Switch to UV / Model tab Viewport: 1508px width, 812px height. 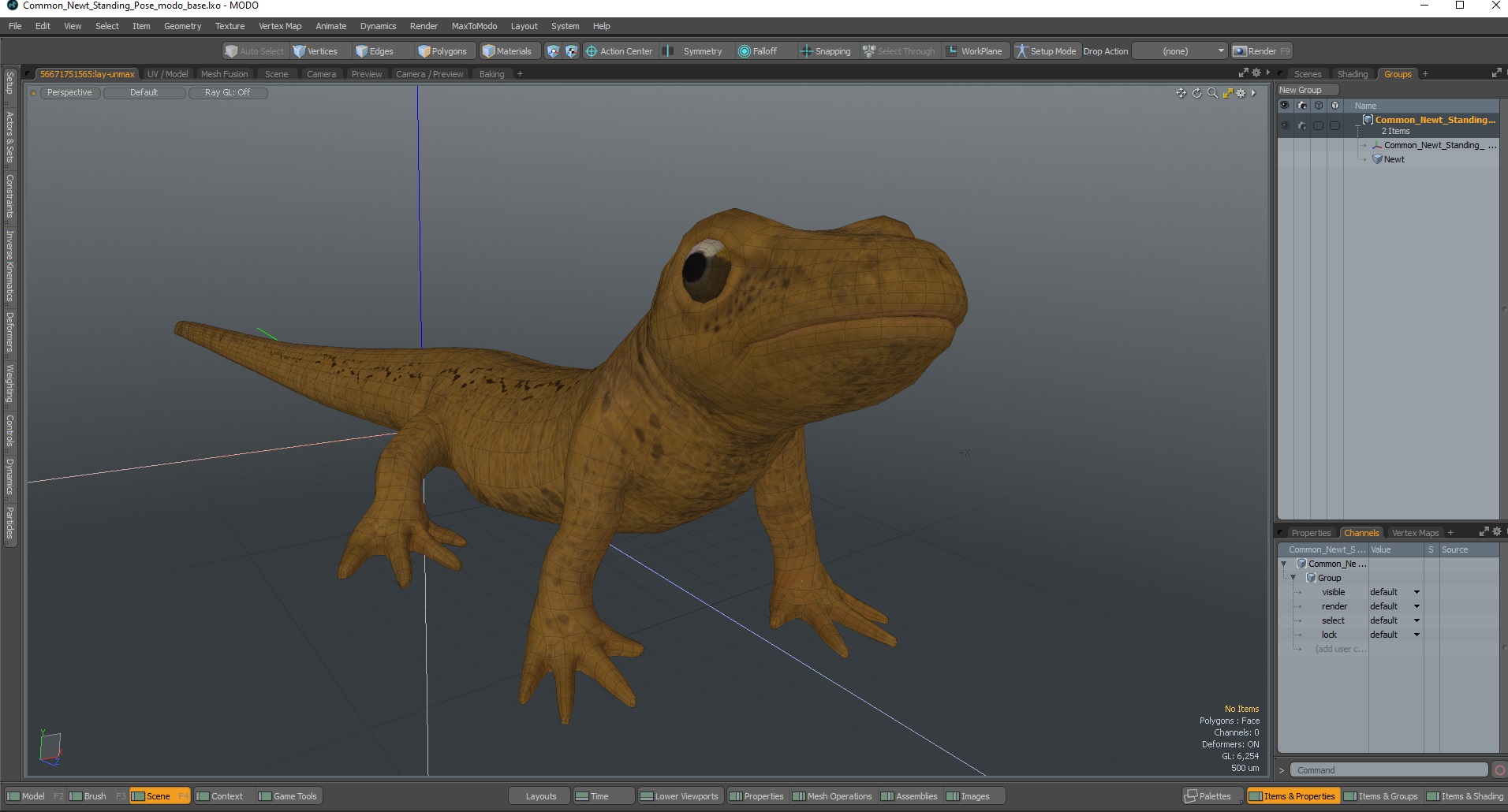pyautogui.click(x=167, y=73)
